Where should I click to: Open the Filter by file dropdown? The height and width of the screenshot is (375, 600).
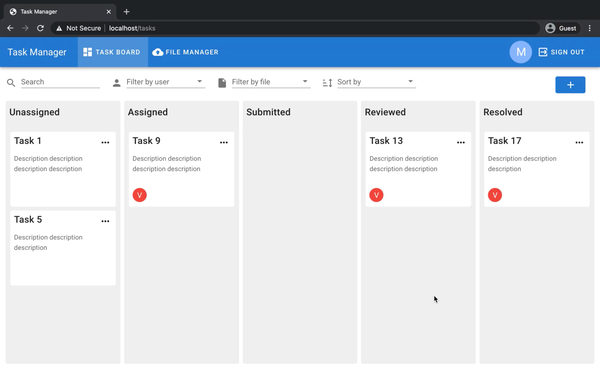271,82
